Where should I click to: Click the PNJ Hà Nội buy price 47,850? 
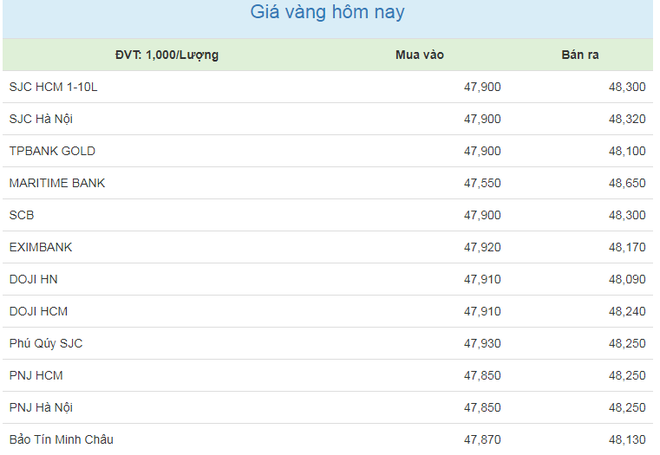tap(482, 407)
